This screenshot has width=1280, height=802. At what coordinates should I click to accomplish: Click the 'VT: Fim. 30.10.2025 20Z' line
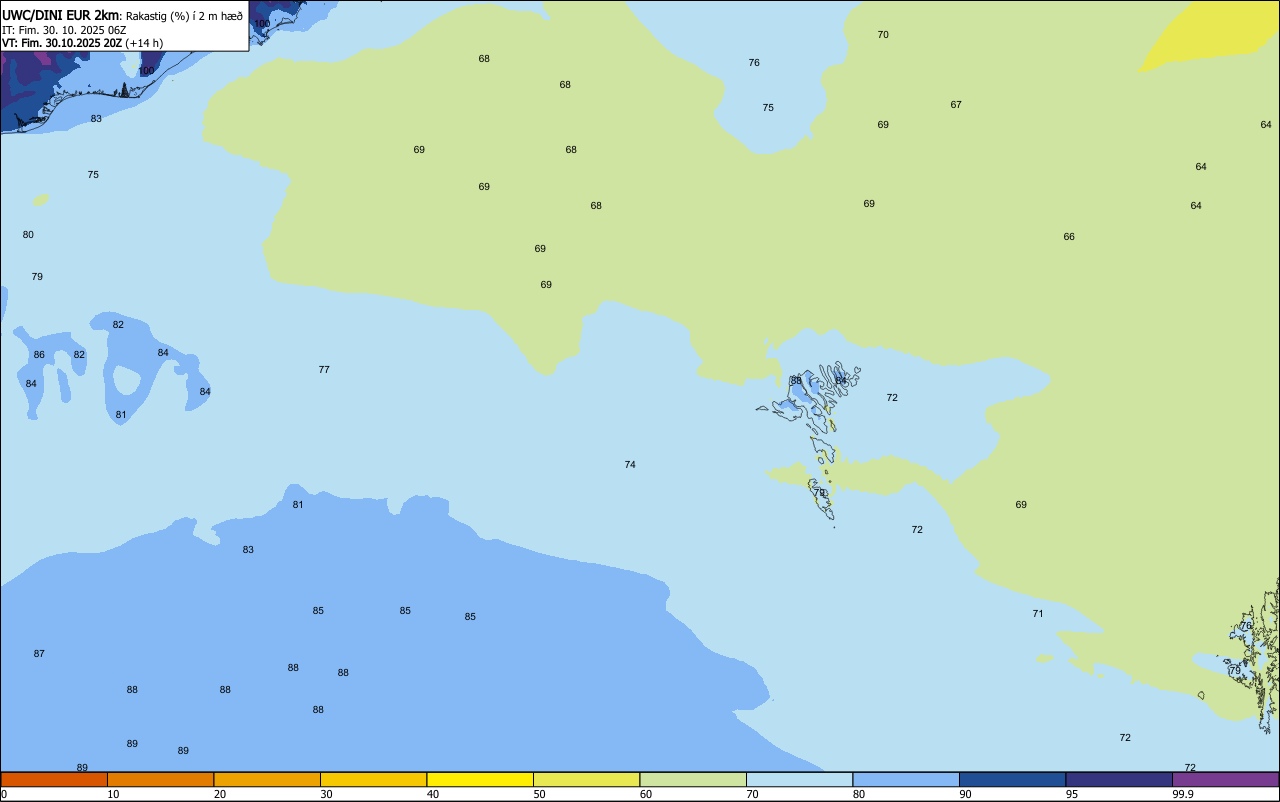point(62,43)
